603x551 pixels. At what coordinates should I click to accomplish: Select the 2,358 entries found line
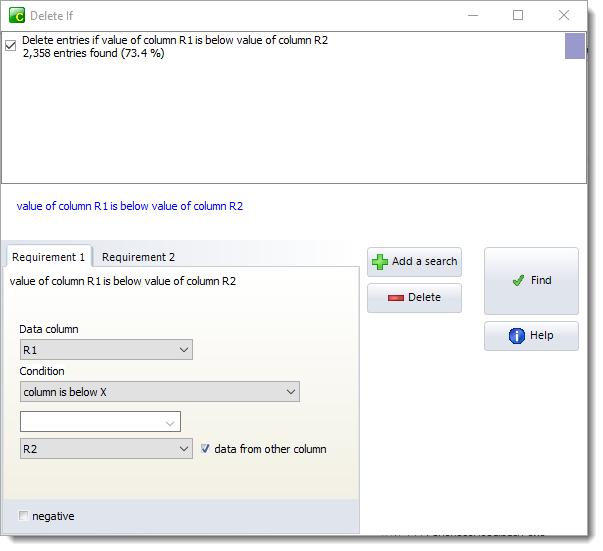coord(93,53)
